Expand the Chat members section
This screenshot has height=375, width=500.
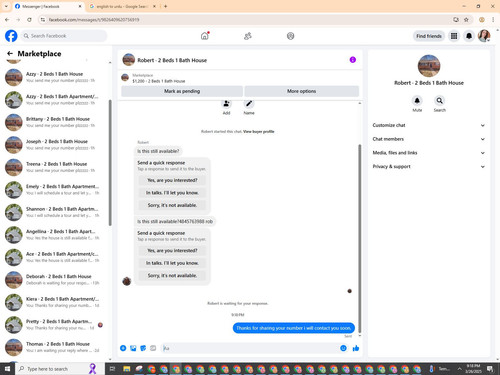[x=429, y=139]
